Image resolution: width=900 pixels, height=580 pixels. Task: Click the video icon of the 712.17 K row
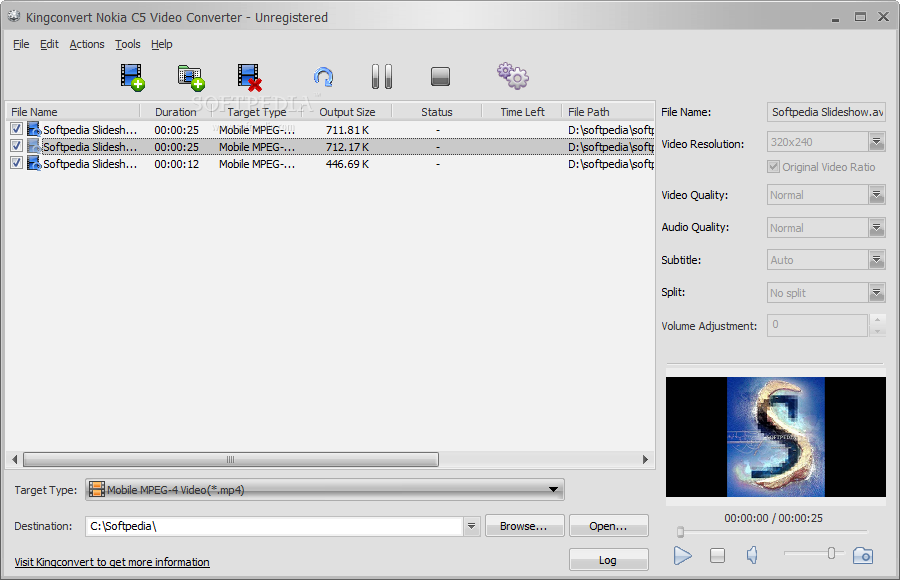(x=34, y=146)
